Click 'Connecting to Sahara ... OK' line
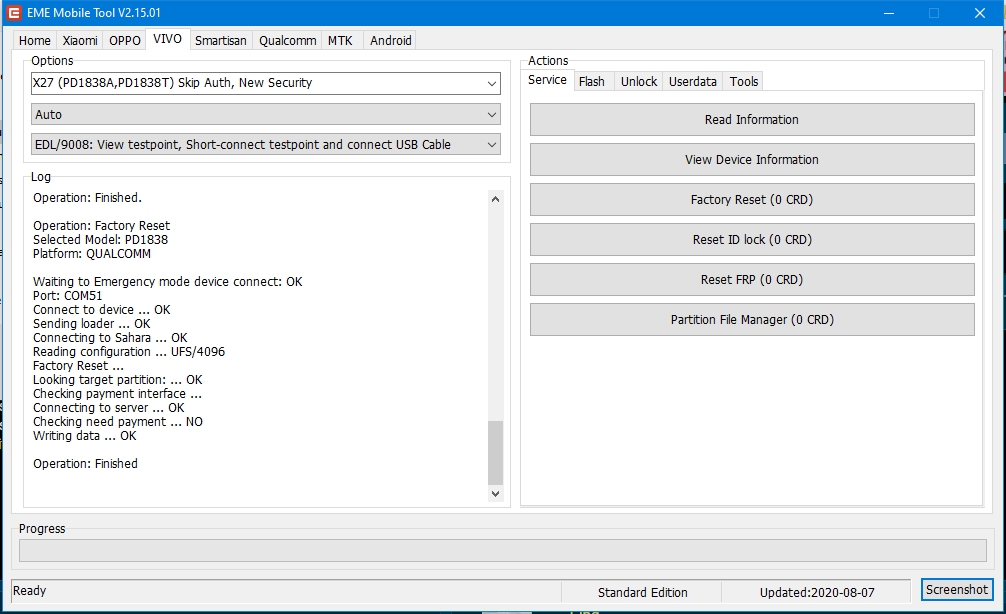 (110, 338)
